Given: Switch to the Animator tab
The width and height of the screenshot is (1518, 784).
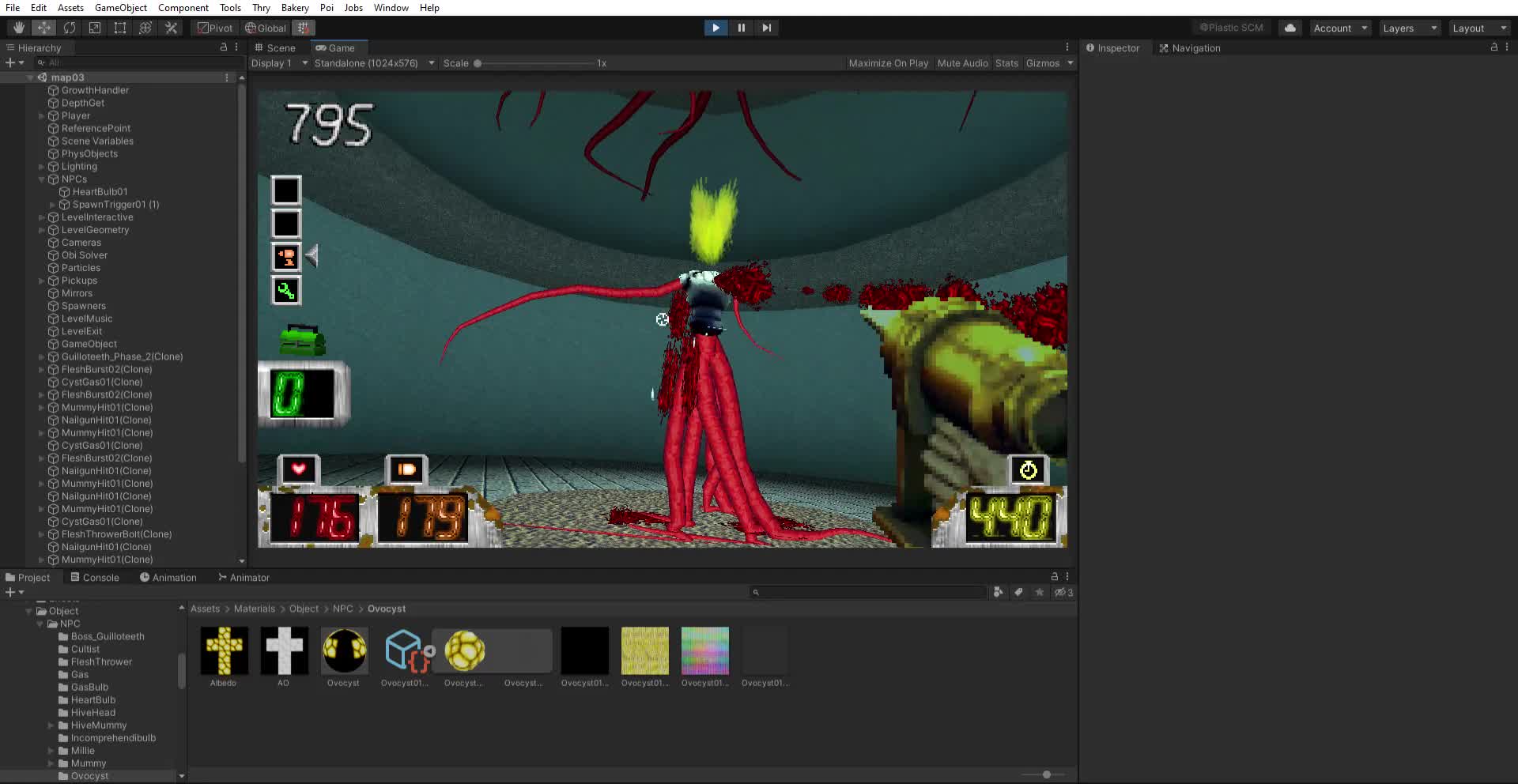Looking at the screenshot, I should pos(244,578).
